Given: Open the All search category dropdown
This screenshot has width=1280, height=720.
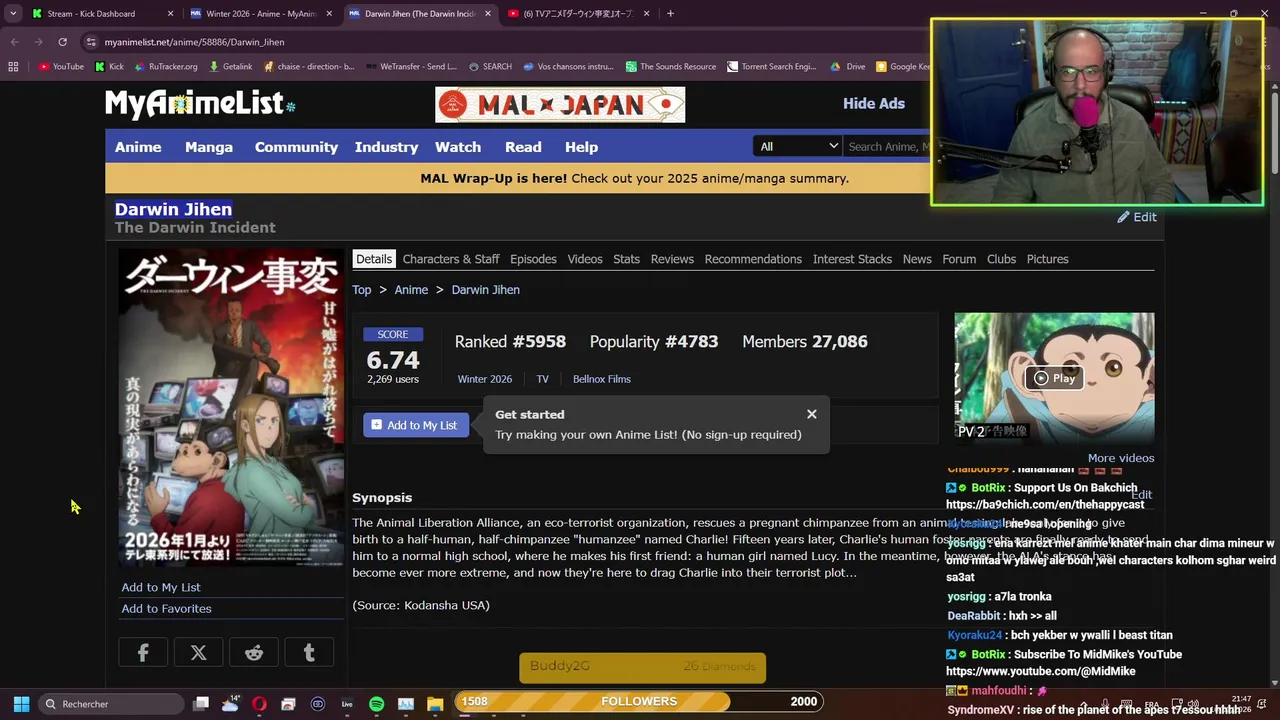Looking at the screenshot, I should point(798,147).
